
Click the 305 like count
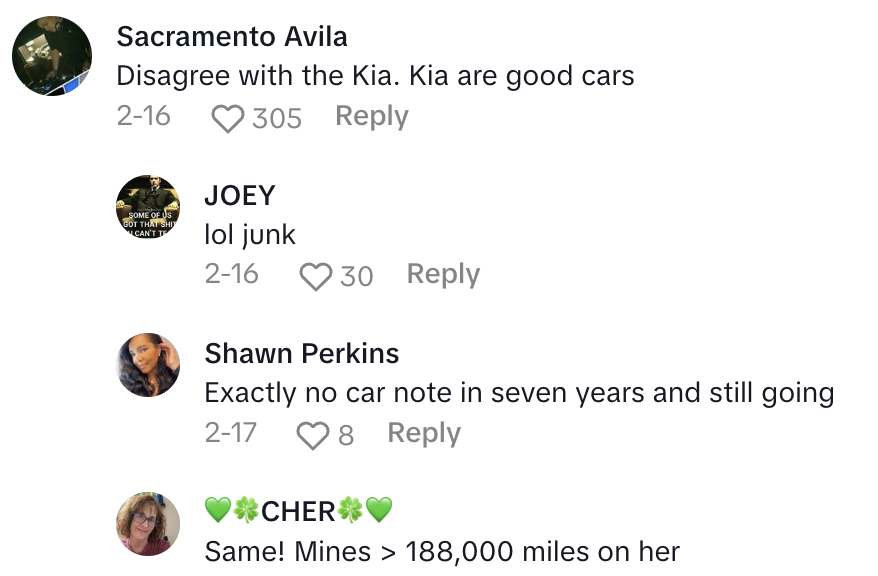(277, 118)
